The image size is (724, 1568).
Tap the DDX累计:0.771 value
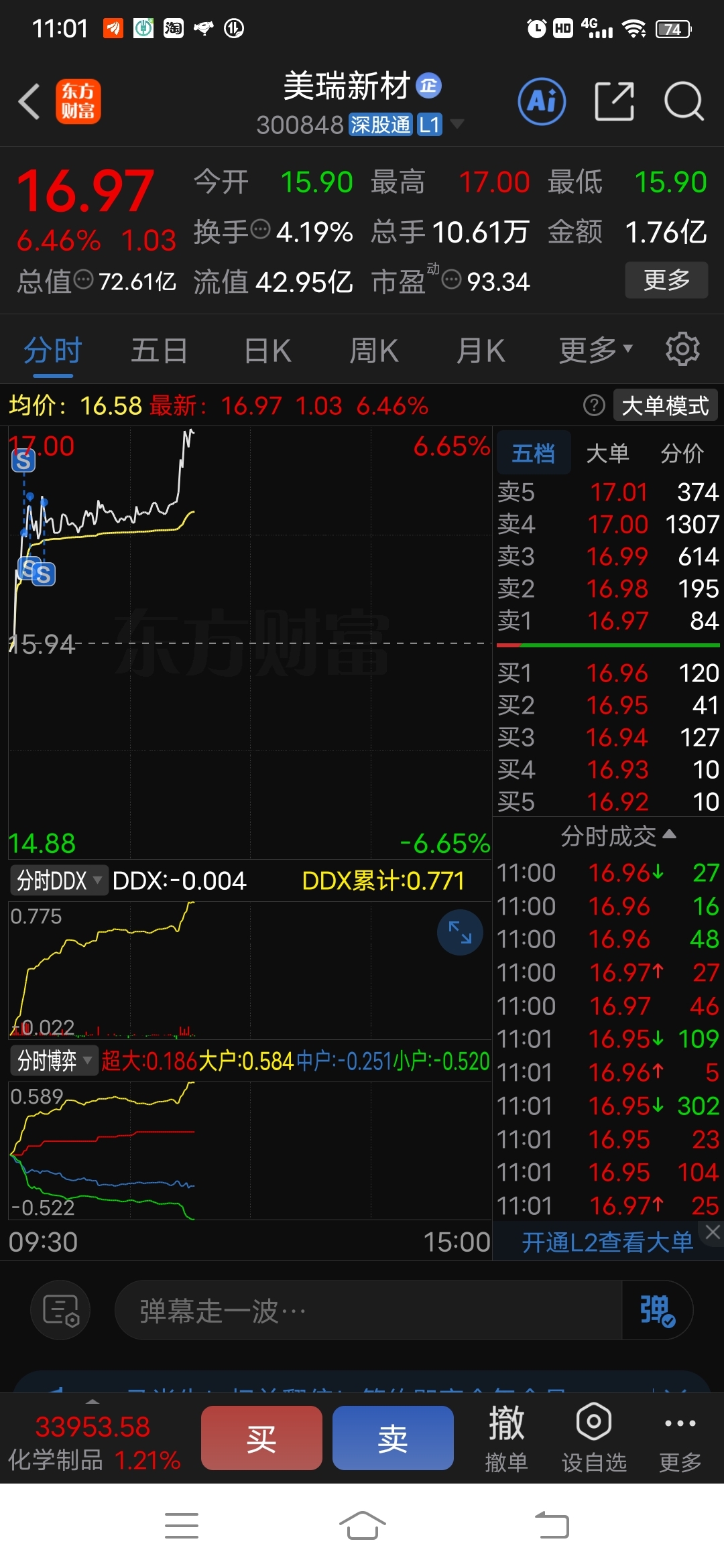(383, 880)
